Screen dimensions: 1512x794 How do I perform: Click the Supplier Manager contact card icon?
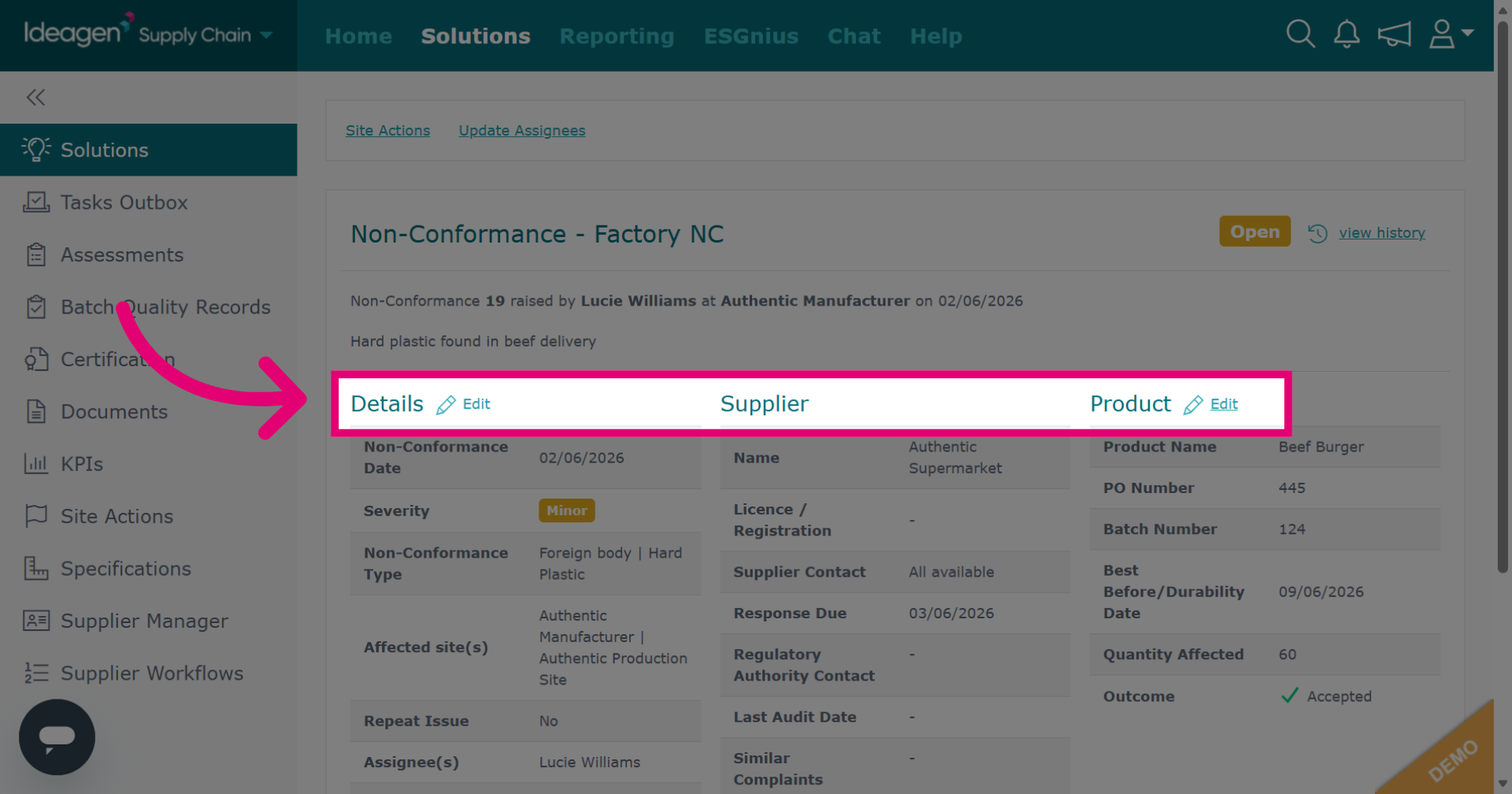(36, 621)
